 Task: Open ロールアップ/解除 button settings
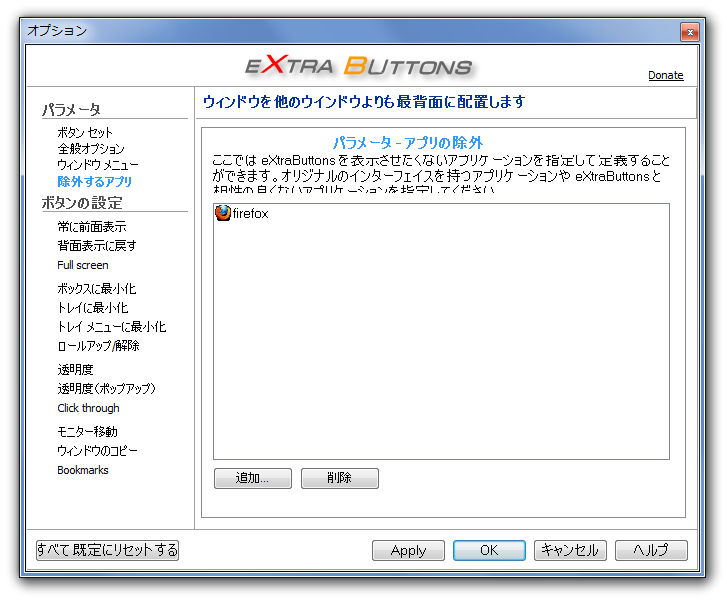98,345
